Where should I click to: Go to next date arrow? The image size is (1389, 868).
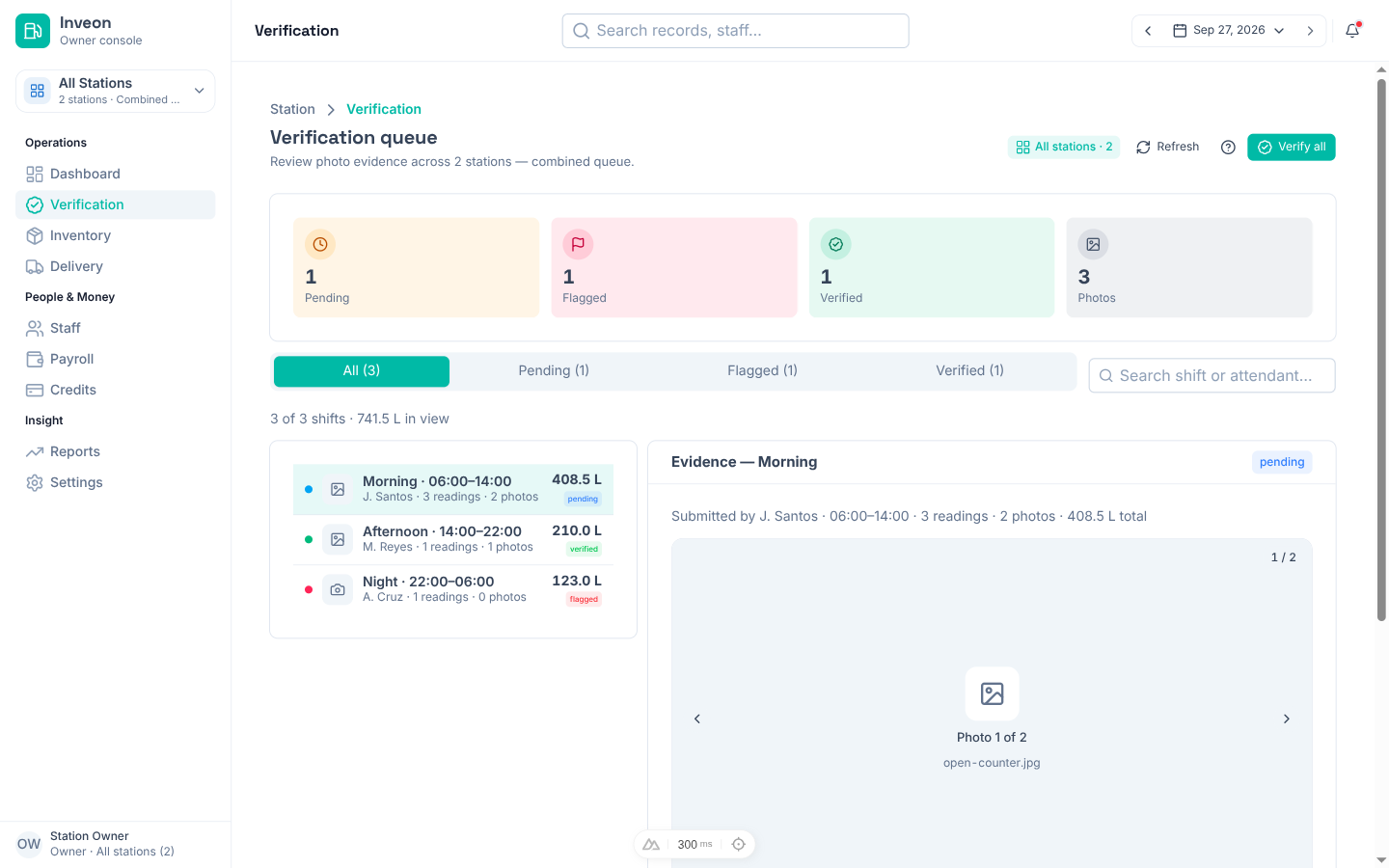tap(1310, 31)
